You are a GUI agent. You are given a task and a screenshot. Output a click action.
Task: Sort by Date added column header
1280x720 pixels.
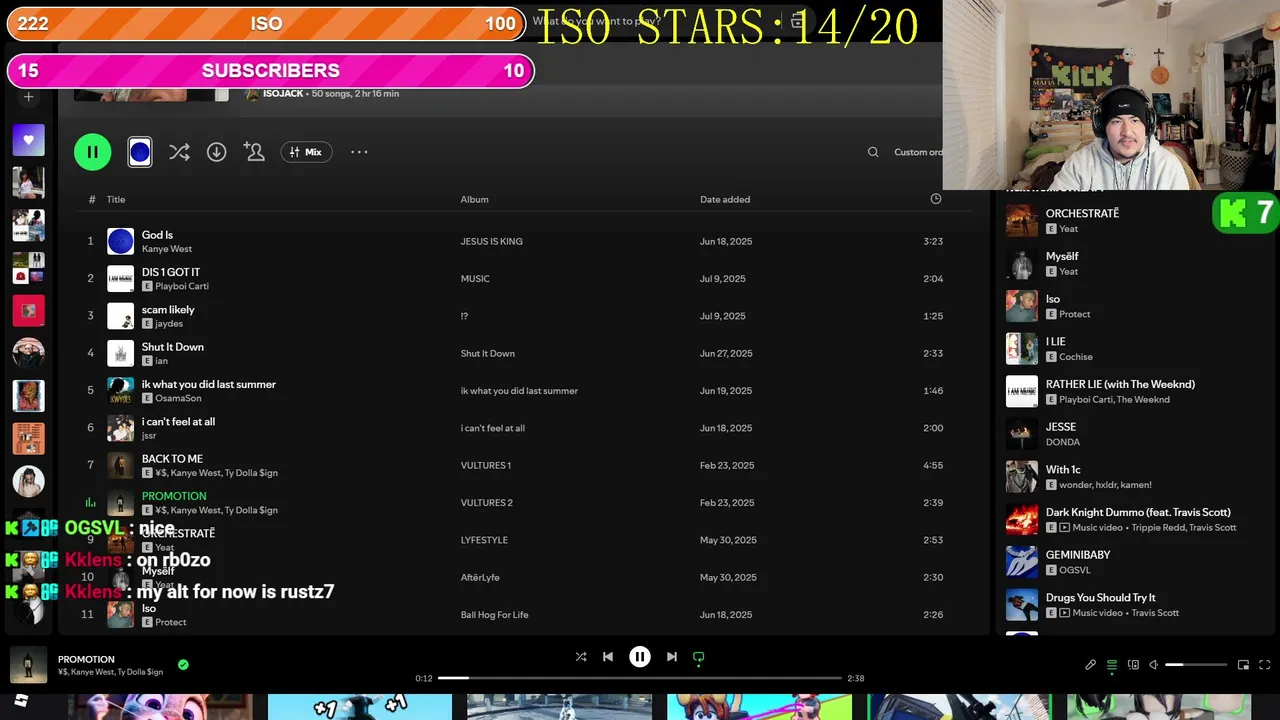[x=725, y=199]
